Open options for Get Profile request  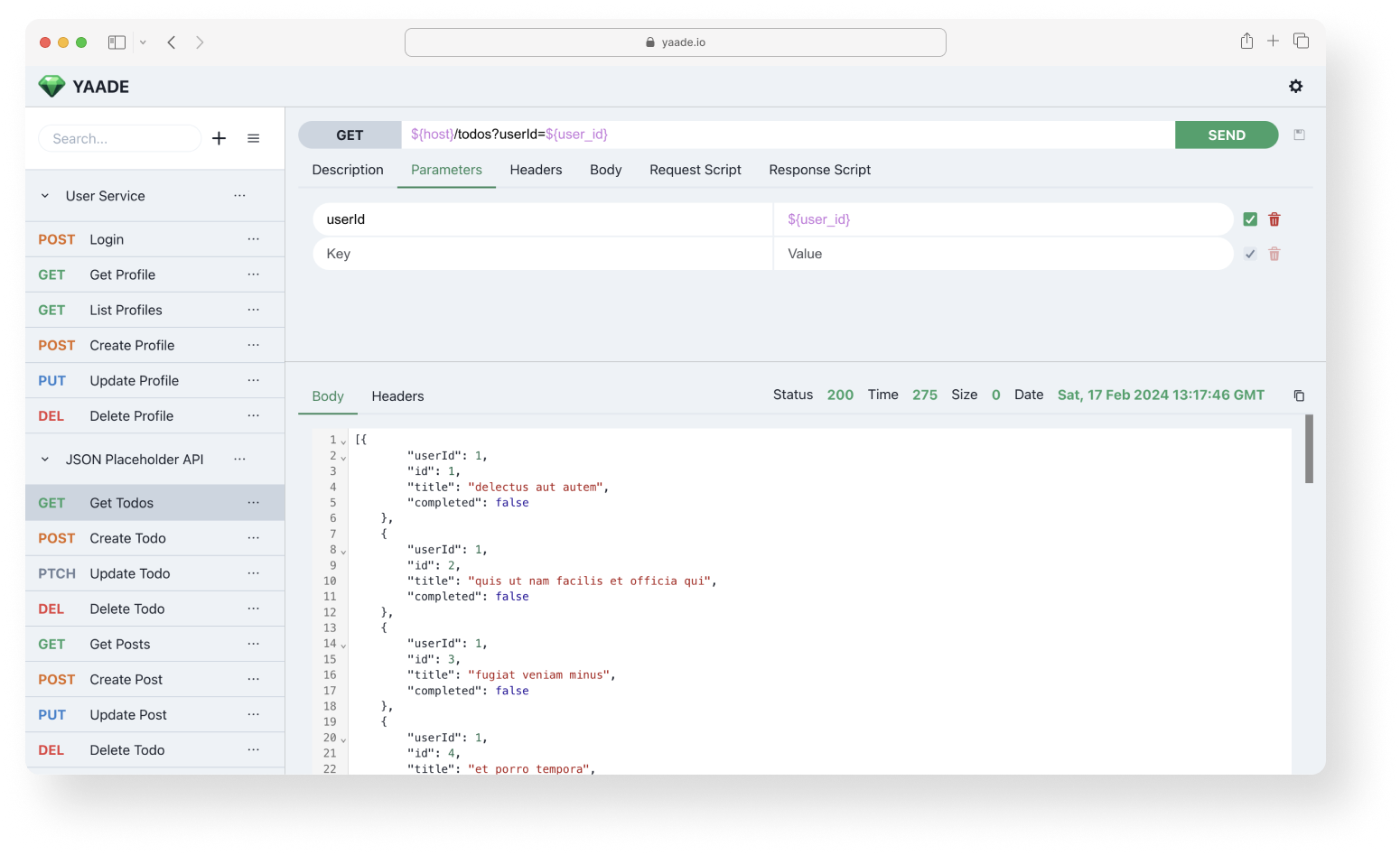pos(254,274)
